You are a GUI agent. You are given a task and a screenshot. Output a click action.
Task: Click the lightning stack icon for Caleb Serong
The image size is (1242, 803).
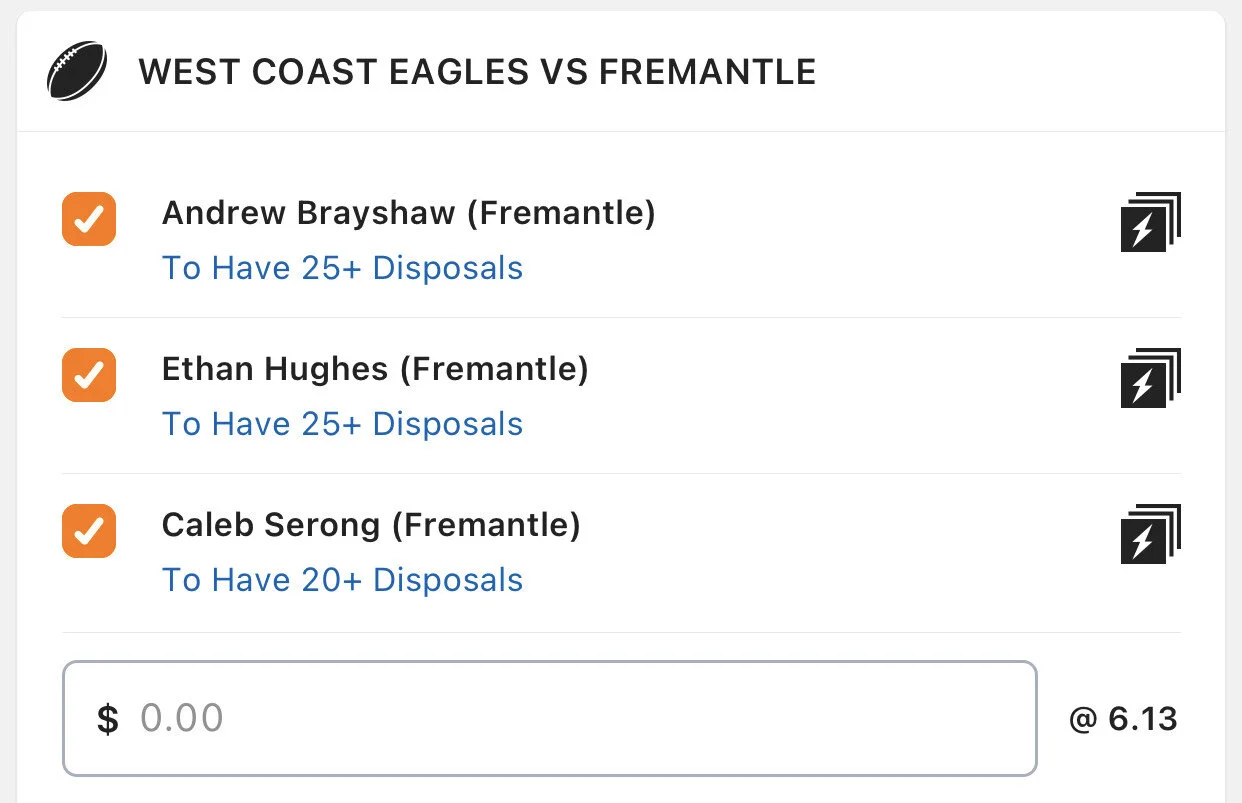[x=1150, y=533]
